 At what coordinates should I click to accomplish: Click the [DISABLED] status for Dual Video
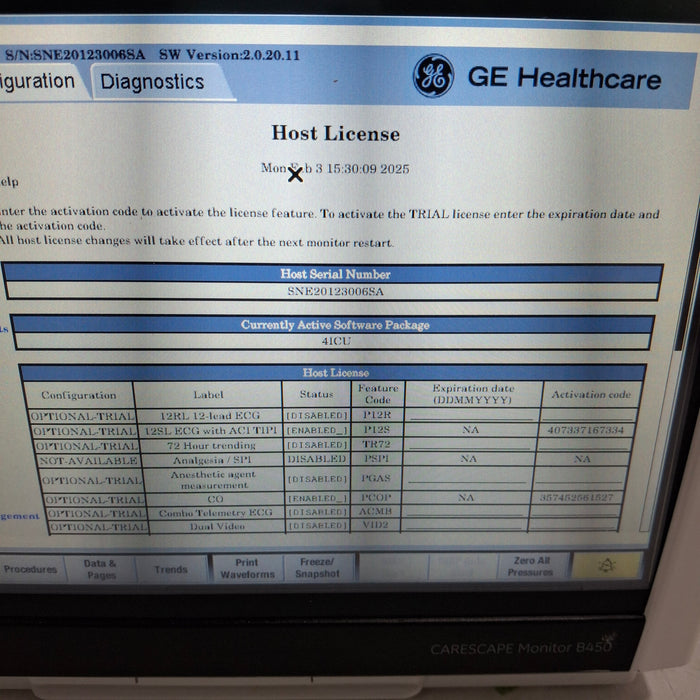318,526
